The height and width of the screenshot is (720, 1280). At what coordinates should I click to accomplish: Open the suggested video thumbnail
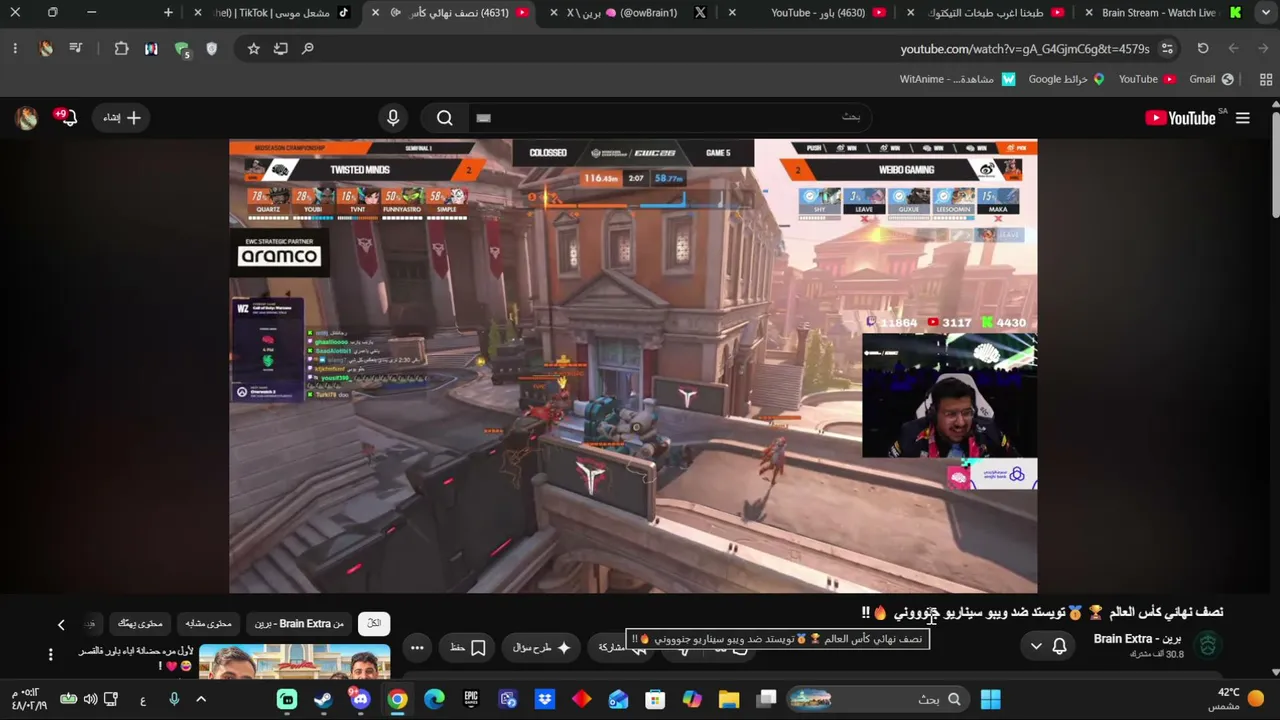click(294, 661)
